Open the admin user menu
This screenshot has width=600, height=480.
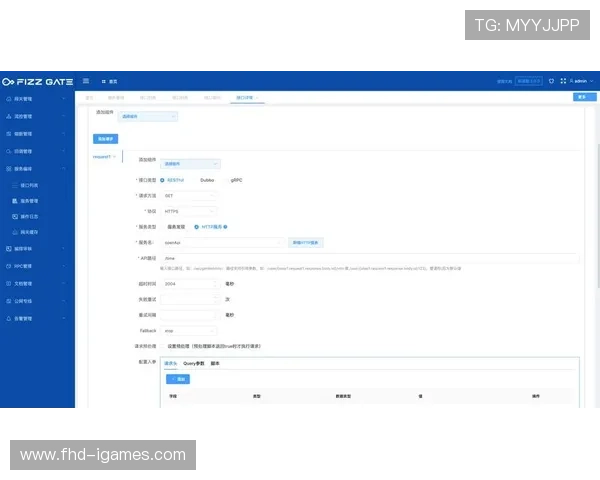[579, 80]
